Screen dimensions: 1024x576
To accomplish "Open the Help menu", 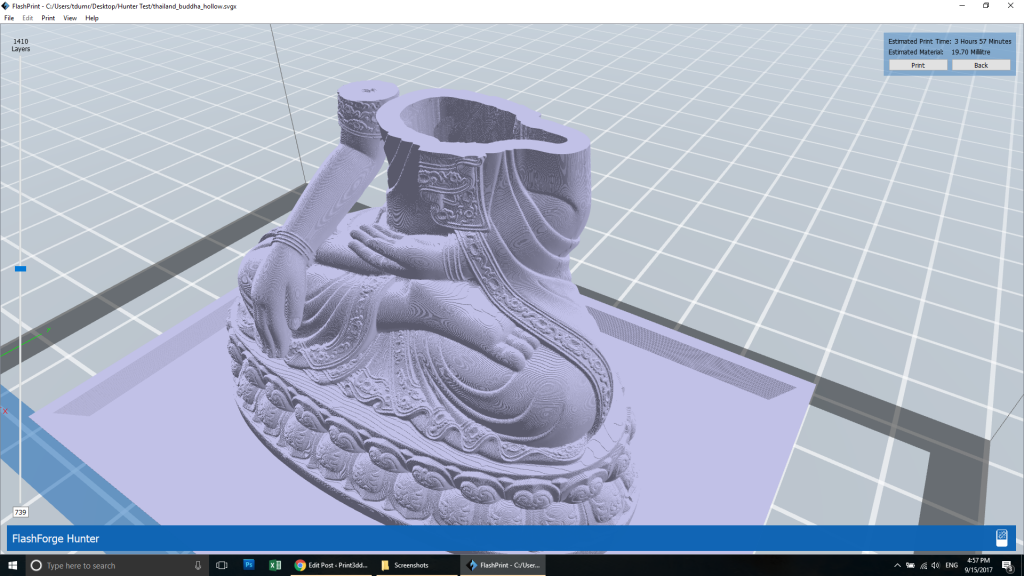I will coord(91,18).
